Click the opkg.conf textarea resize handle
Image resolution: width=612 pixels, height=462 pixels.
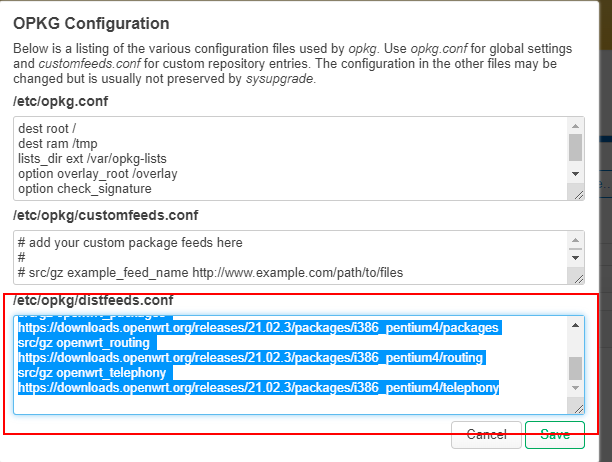coord(579,195)
